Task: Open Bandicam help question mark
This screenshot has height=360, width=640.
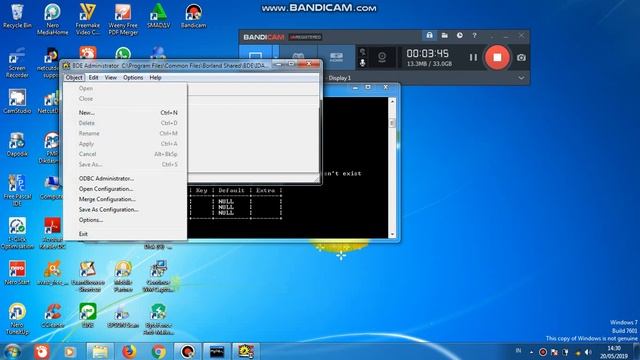Action: pos(474,36)
